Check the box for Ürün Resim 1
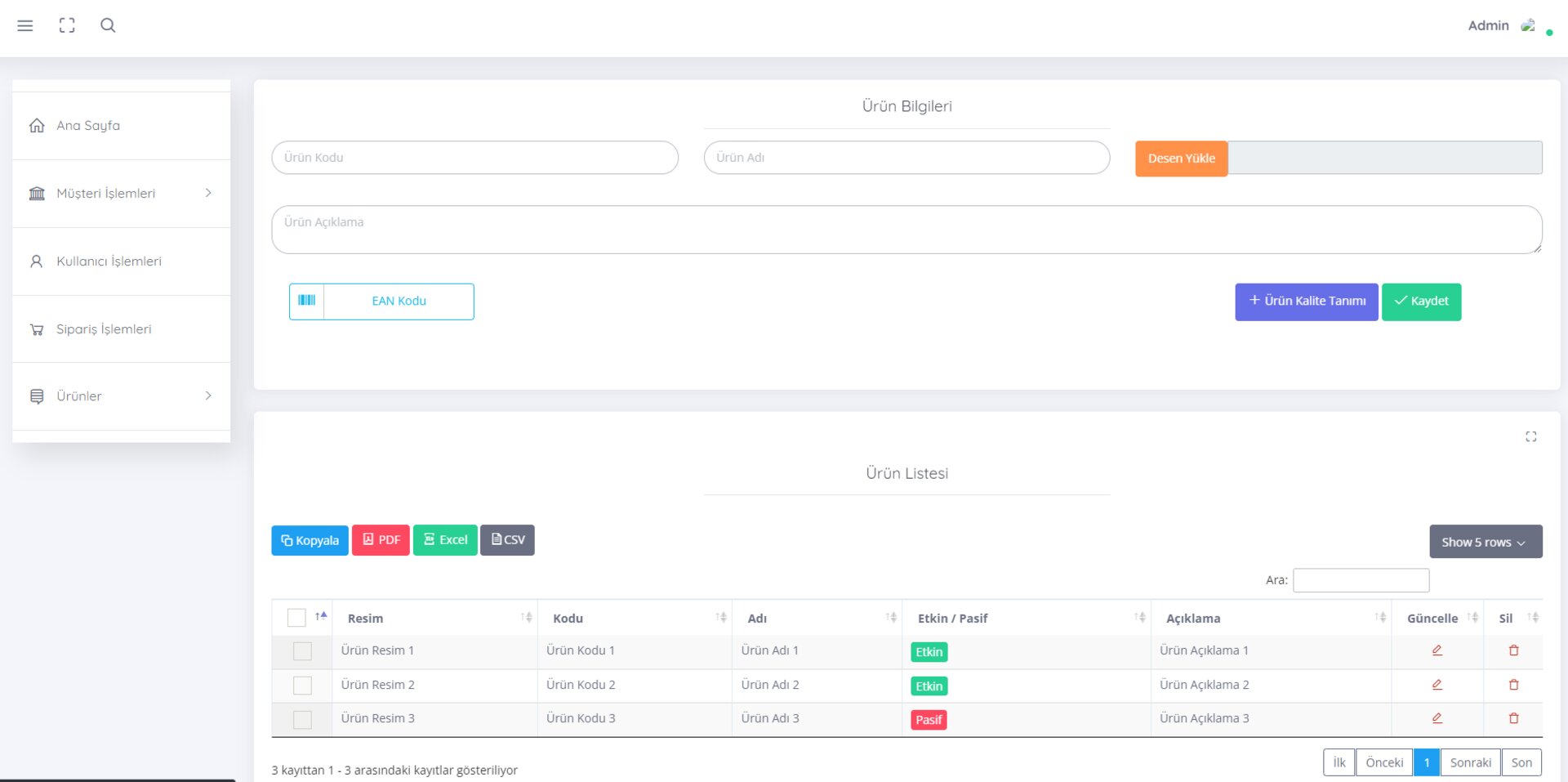 click(302, 651)
